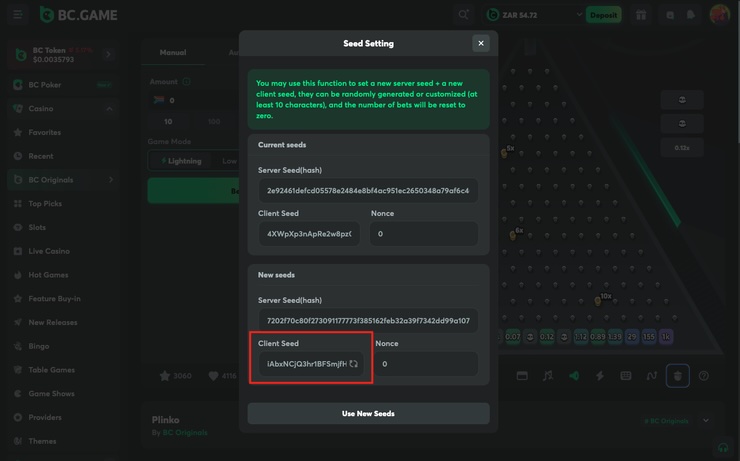Close the Seed Setting dialog
Image resolution: width=740 pixels, height=461 pixels.
481,43
